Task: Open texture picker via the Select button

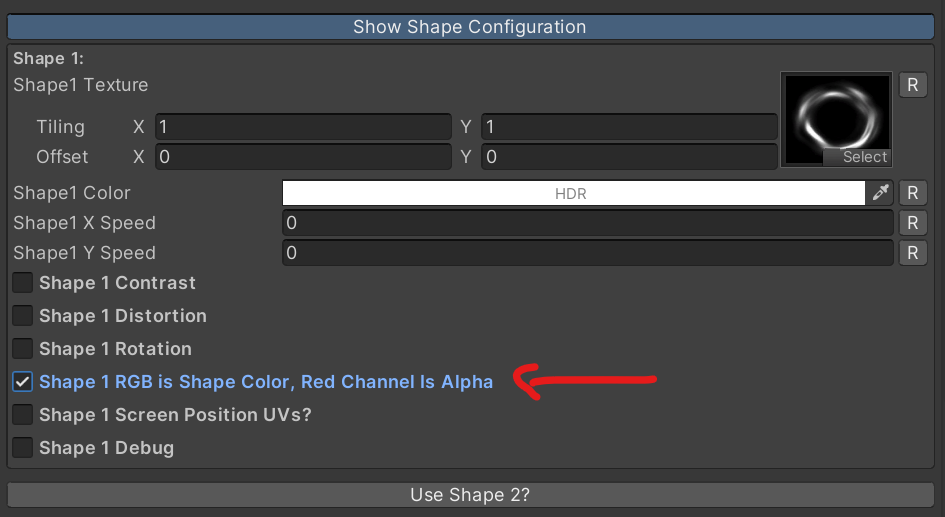Action: (858, 157)
